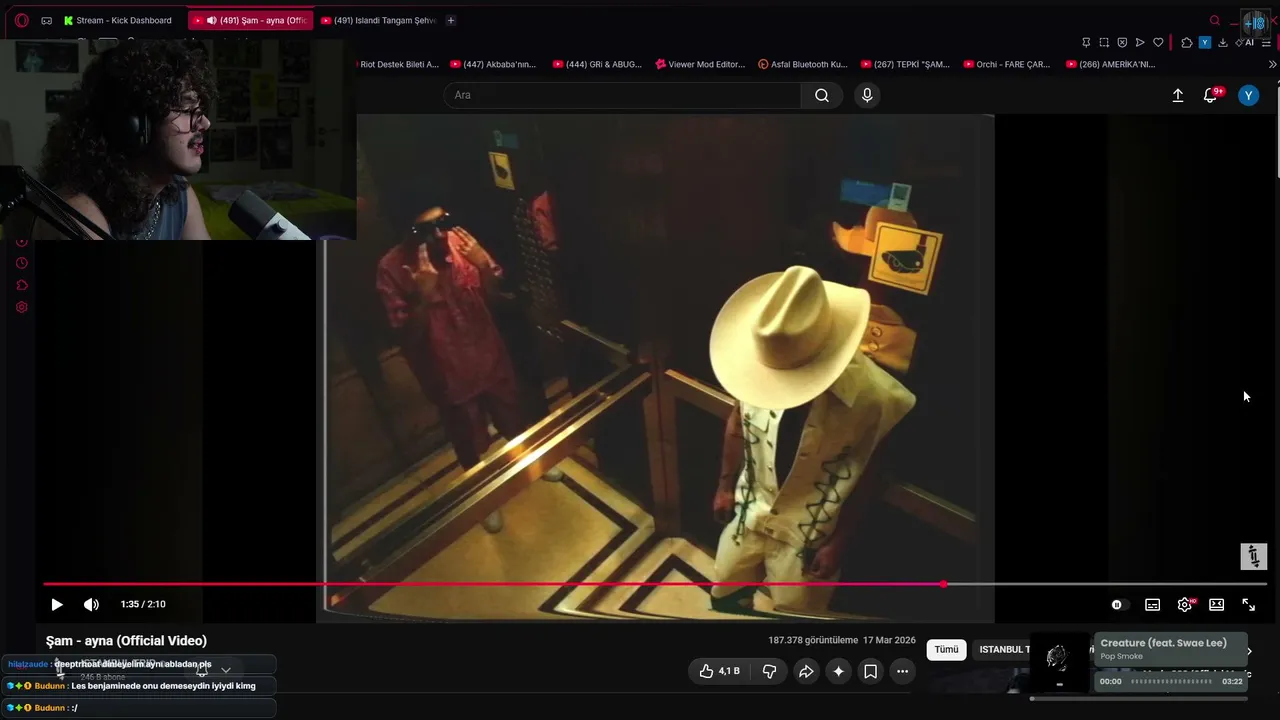Open the browser extensions menu
Viewport: 1280px width, 720px height.
1187,42
